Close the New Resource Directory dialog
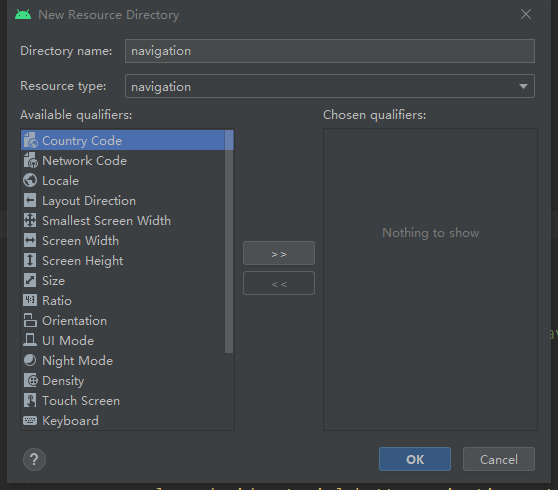Image resolution: width=558 pixels, height=490 pixels. 526,14
